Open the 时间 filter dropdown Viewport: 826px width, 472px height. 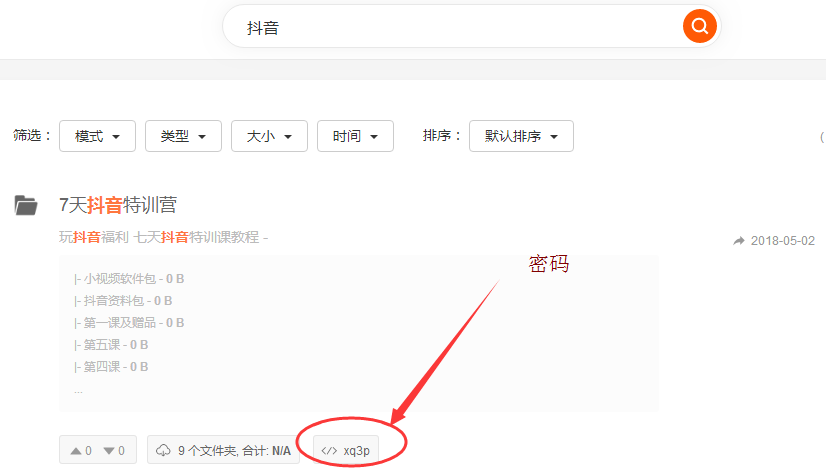click(x=355, y=136)
